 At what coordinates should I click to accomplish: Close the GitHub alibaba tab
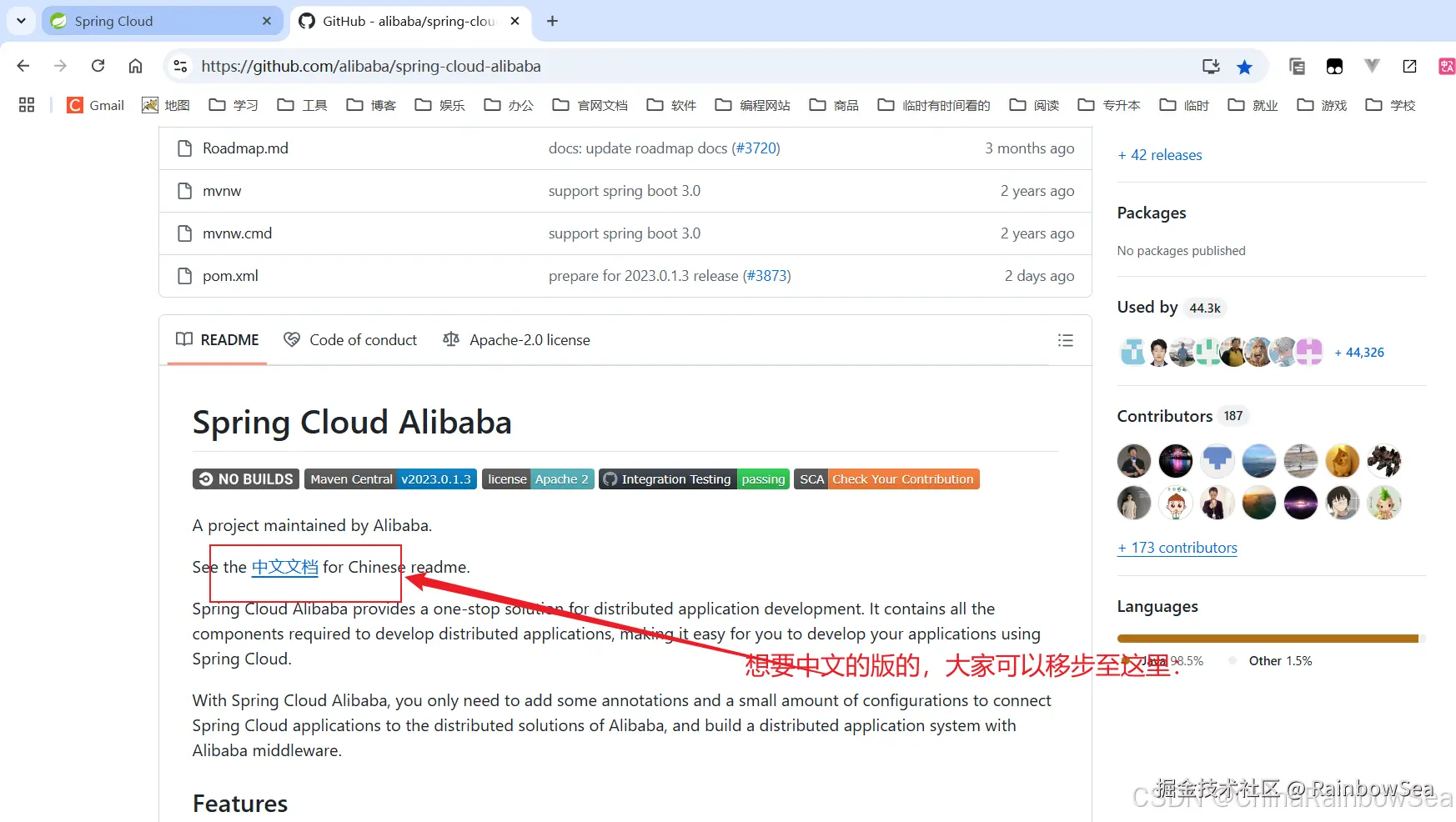[x=515, y=21]
